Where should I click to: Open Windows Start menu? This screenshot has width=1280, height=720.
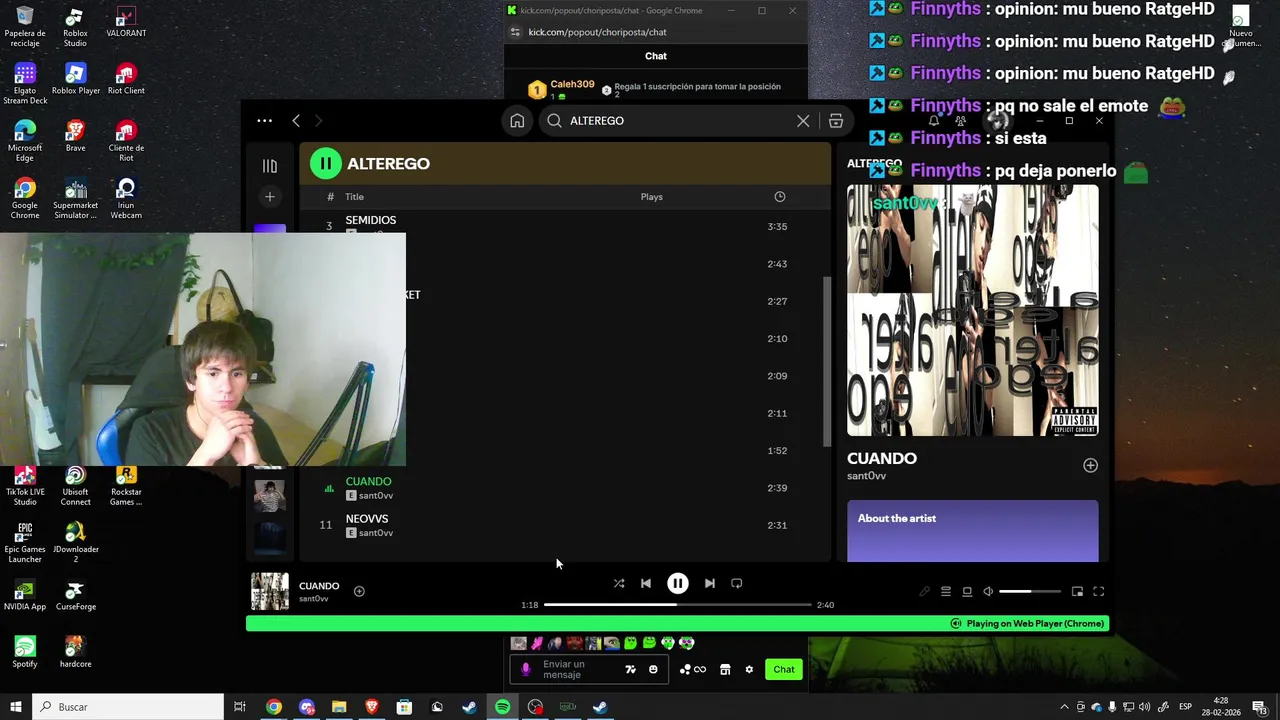tap(16, 707)
